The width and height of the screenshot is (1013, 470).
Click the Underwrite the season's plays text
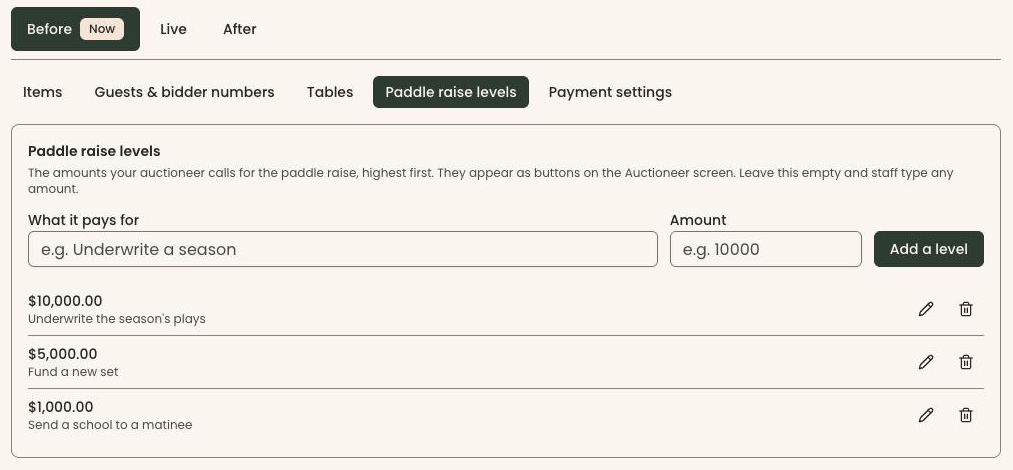coord(117,319)
